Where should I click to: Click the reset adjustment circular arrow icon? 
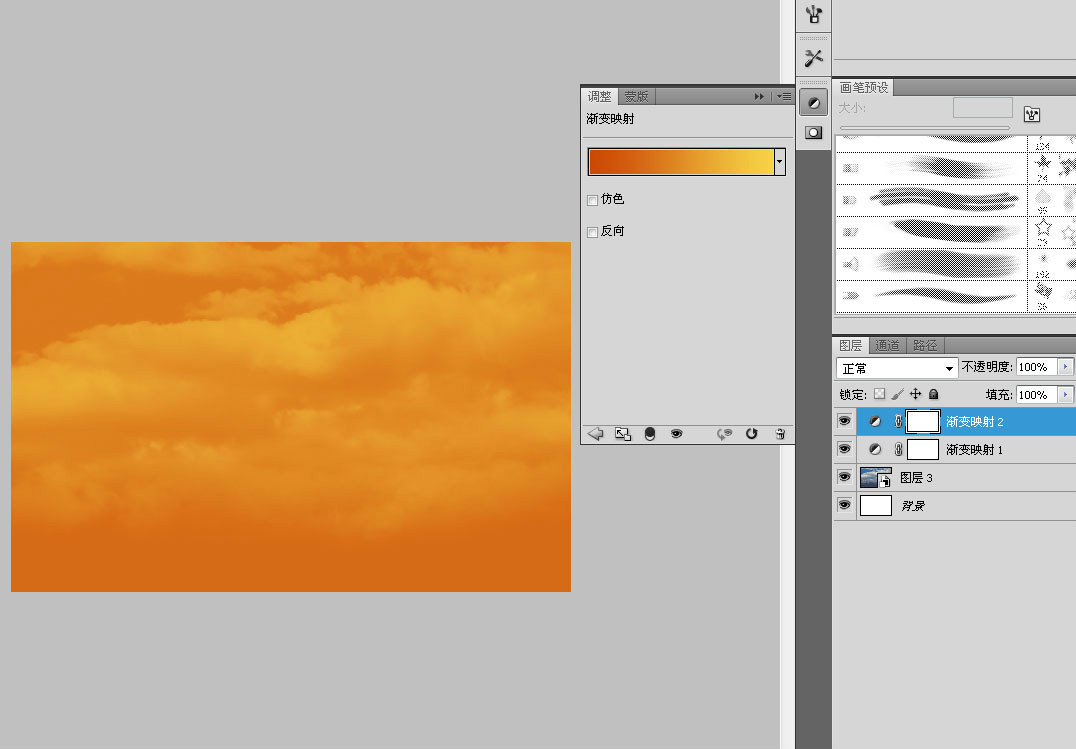point(751,434)
